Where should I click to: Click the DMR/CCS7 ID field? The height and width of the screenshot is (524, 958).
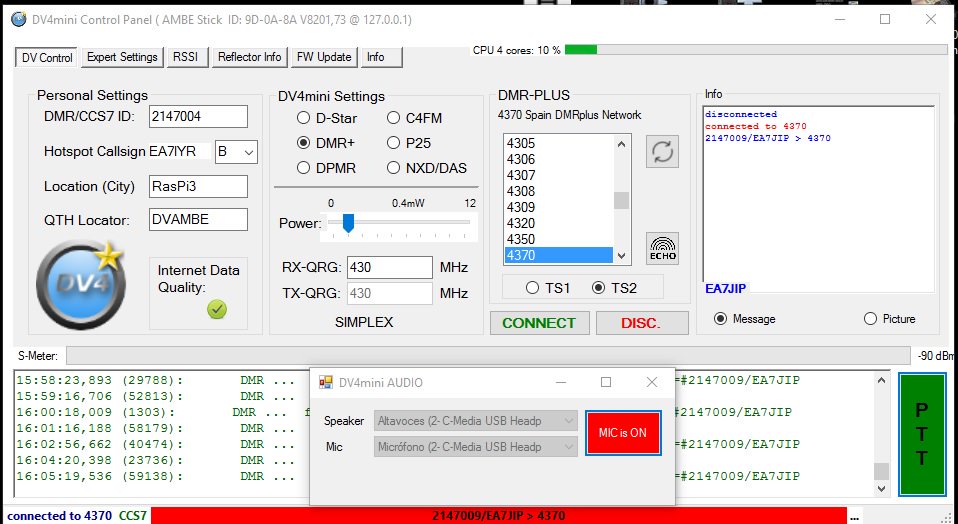(x=198, y=117)
